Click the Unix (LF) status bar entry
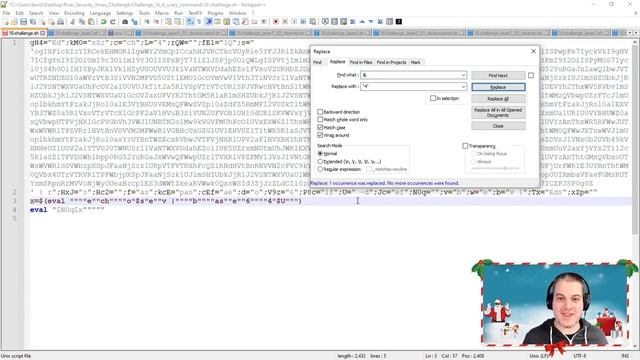 coord(539,356)
